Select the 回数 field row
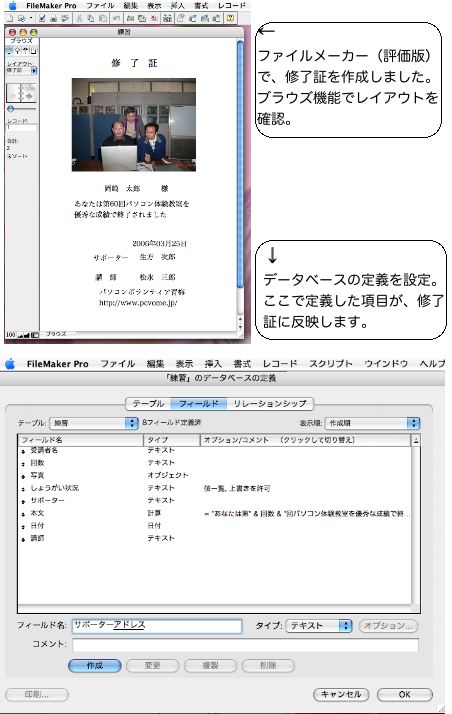The height and width of the screenshot is (714, 452). point(214,463)
